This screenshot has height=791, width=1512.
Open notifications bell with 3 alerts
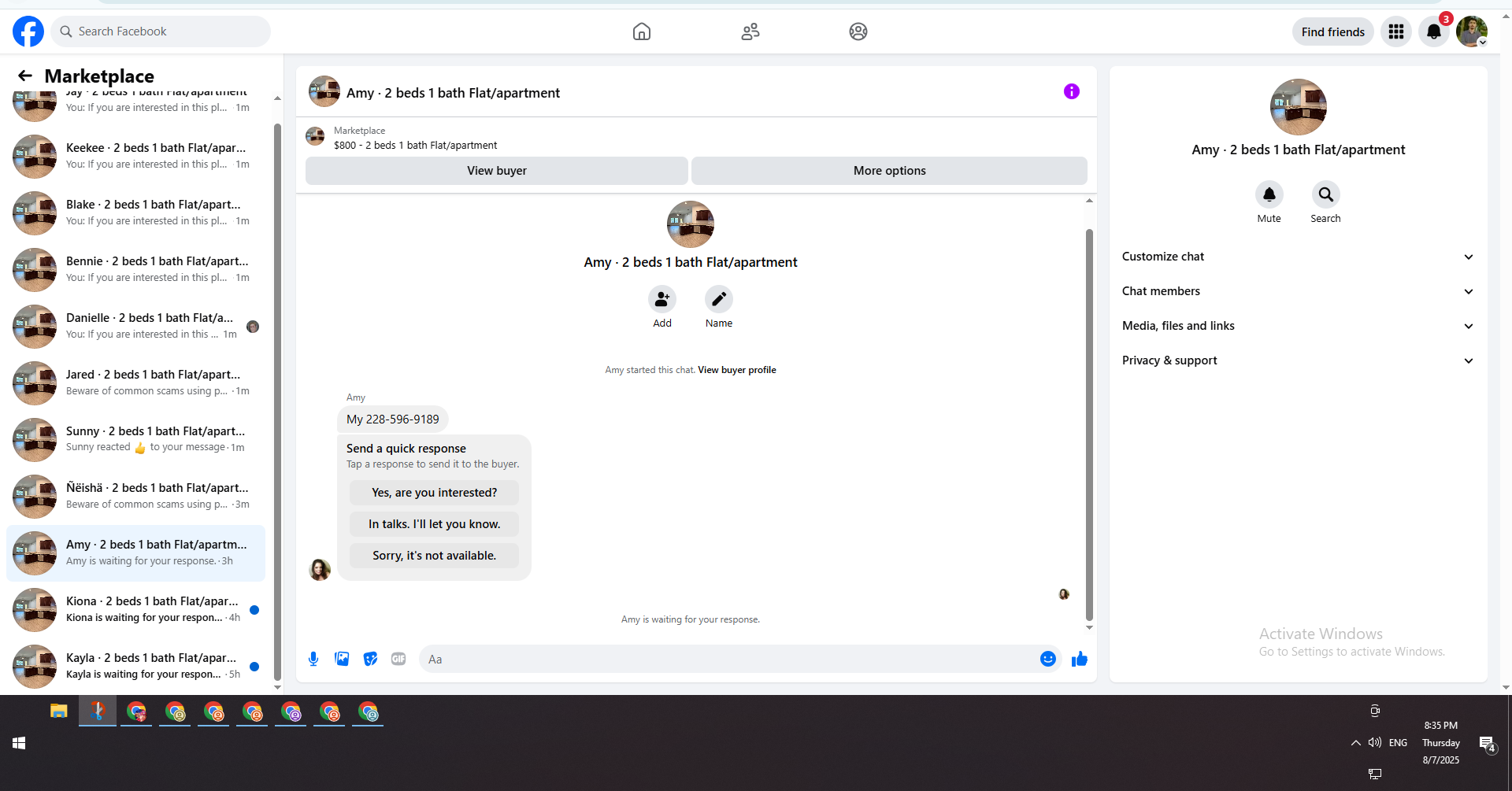(1434, 31)
